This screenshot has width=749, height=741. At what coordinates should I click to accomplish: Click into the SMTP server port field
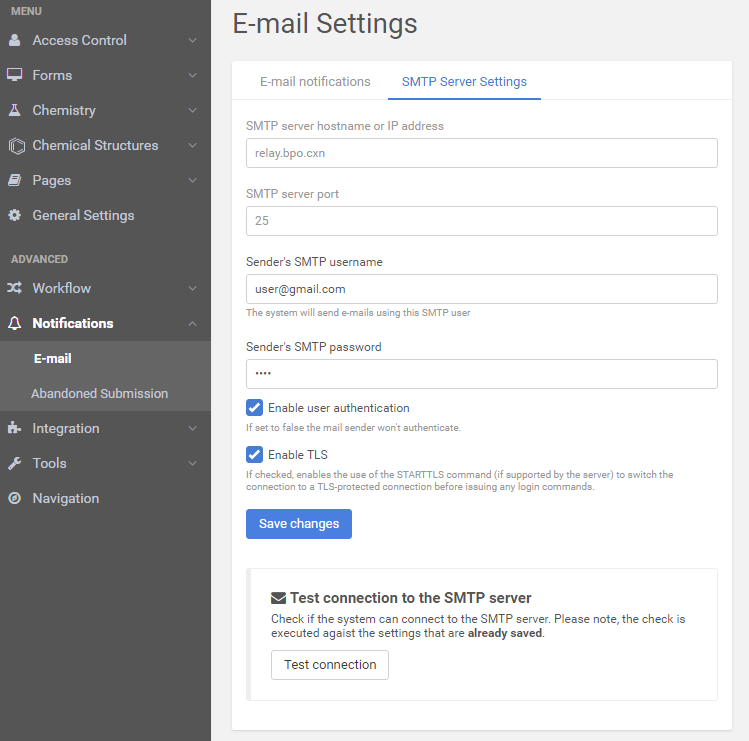[481, 221]
